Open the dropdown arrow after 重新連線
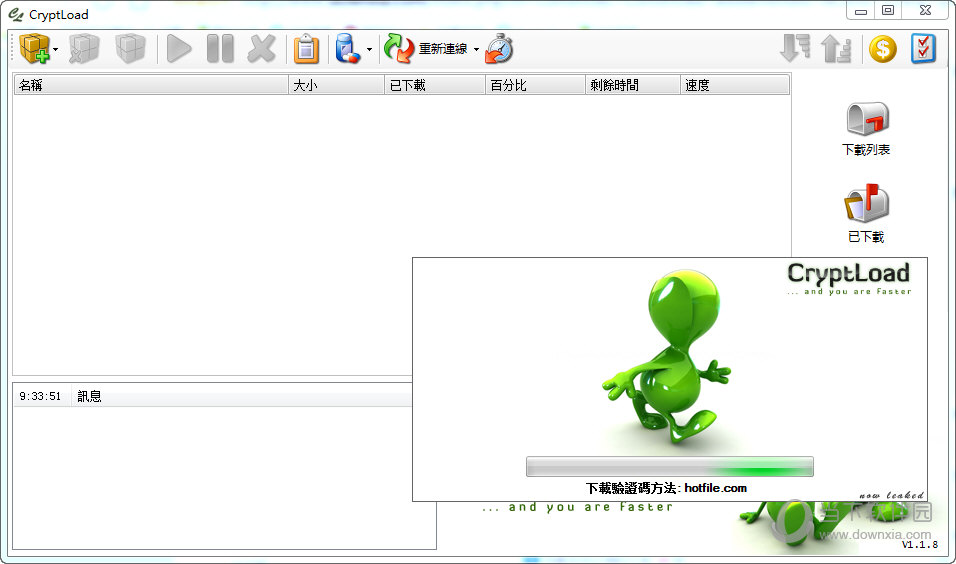 pyautogui.click(x=476, y=49)
